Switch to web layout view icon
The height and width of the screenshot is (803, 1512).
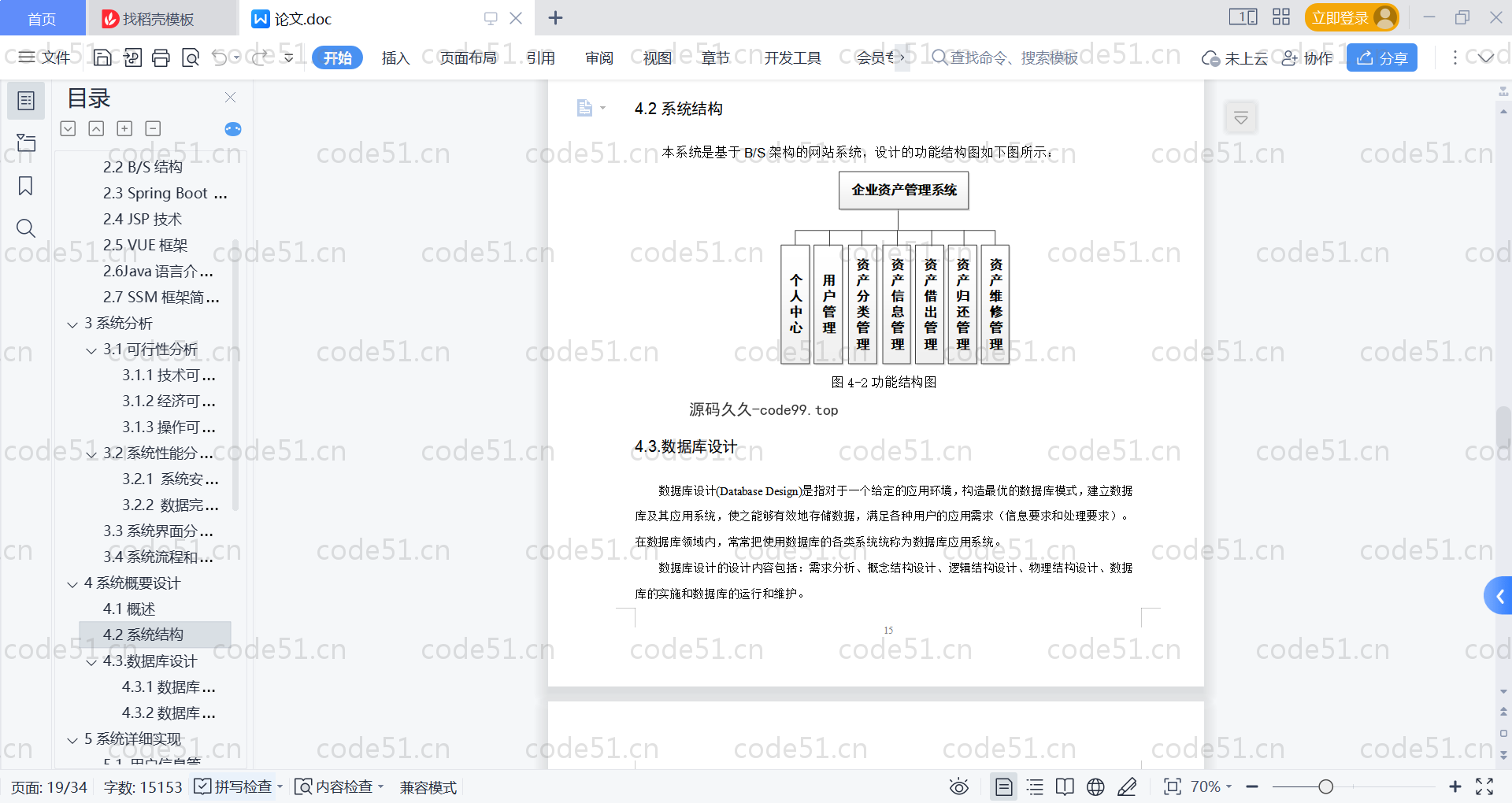(1095, 786)
